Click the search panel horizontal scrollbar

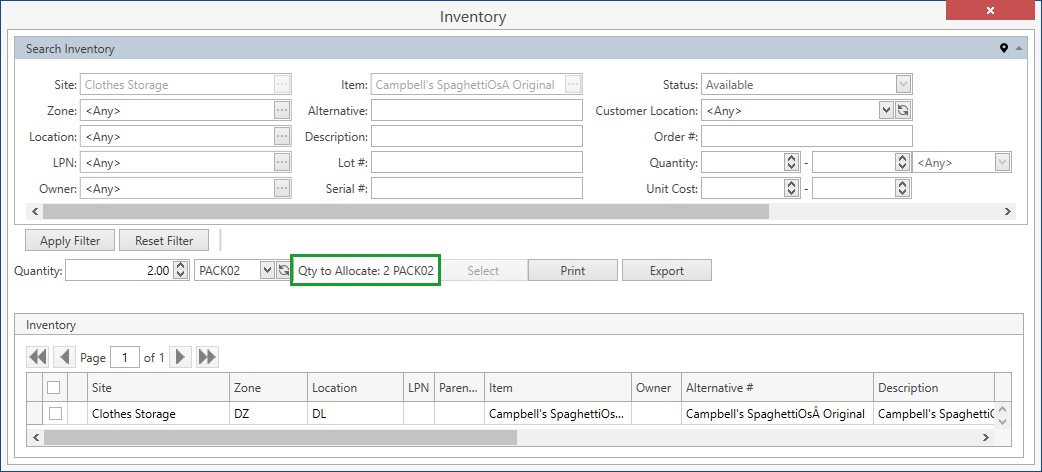(x=405, y=211)
